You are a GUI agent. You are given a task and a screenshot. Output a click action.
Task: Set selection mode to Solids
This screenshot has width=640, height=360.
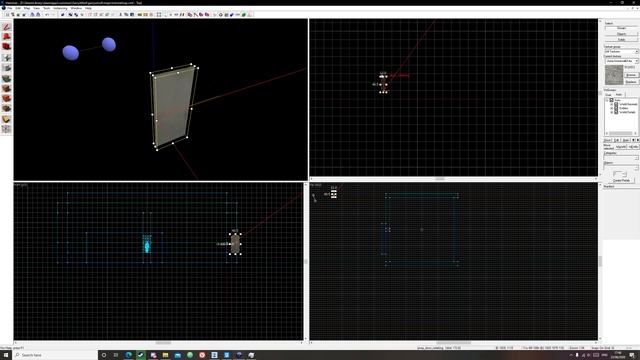click(621, 40)
